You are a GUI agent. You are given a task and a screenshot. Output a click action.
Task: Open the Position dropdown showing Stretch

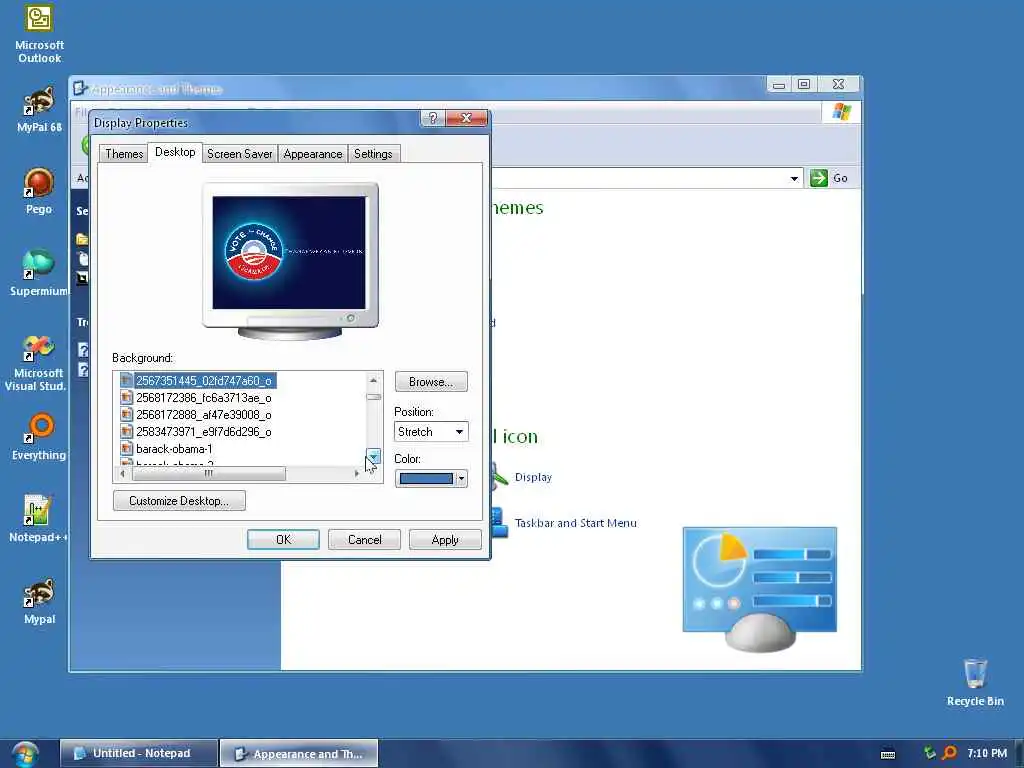pyautogui.click(x=431, y=432)
